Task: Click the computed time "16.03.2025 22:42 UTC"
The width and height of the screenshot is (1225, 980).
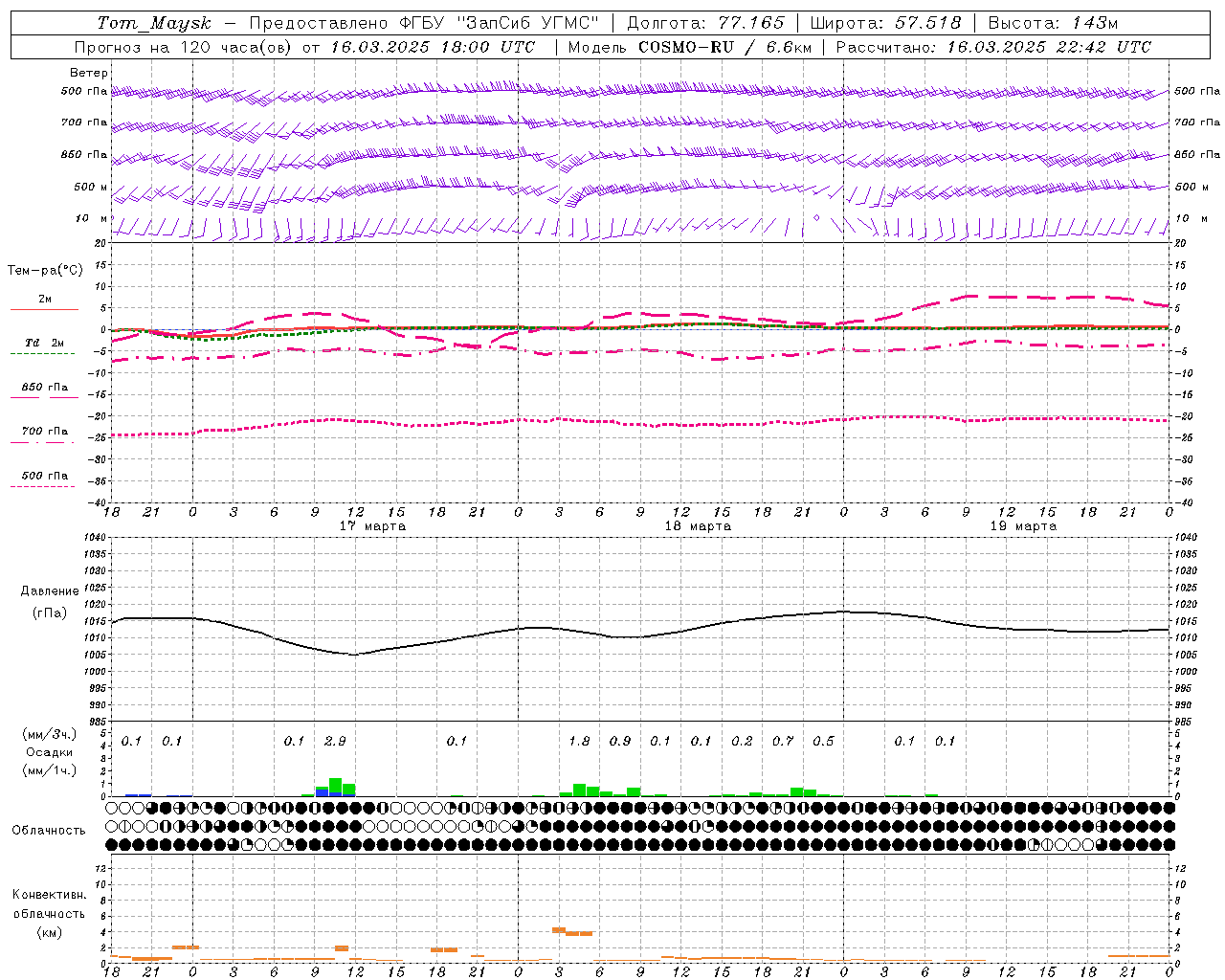Action: (1049, 47)
